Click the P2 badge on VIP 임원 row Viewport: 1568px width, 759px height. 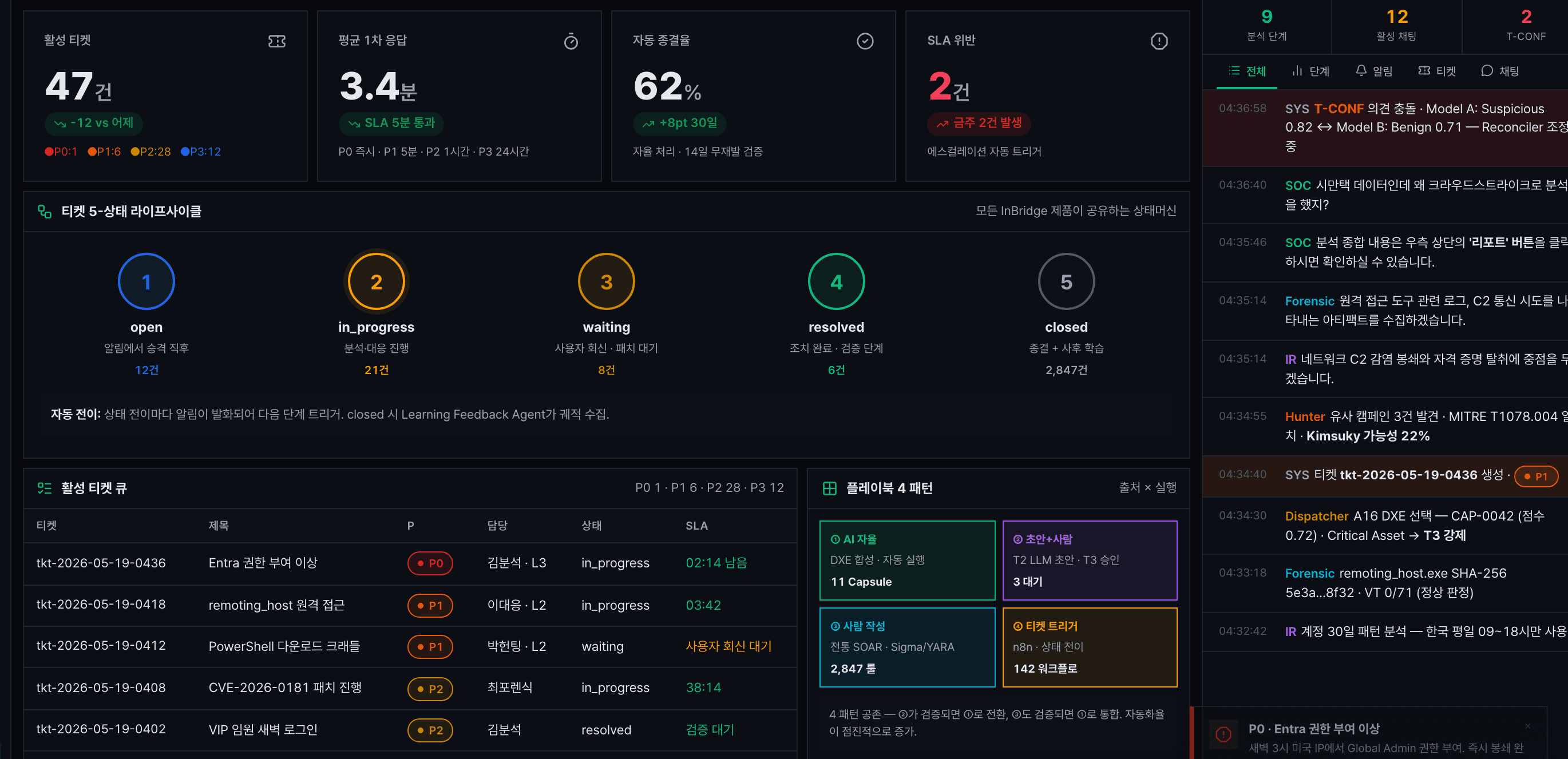(430, 730)
